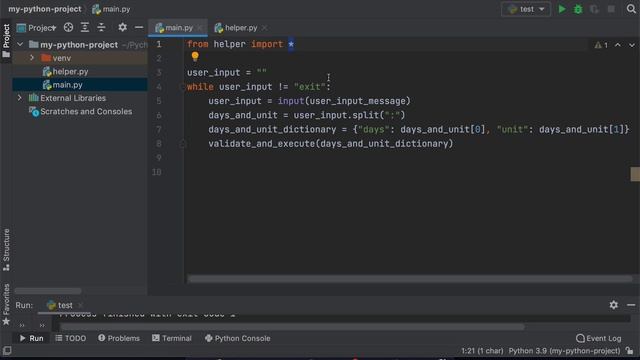Click the yellow intention lightbulb
The width and height of the screenshot is (640, 360).
[195, 57]
